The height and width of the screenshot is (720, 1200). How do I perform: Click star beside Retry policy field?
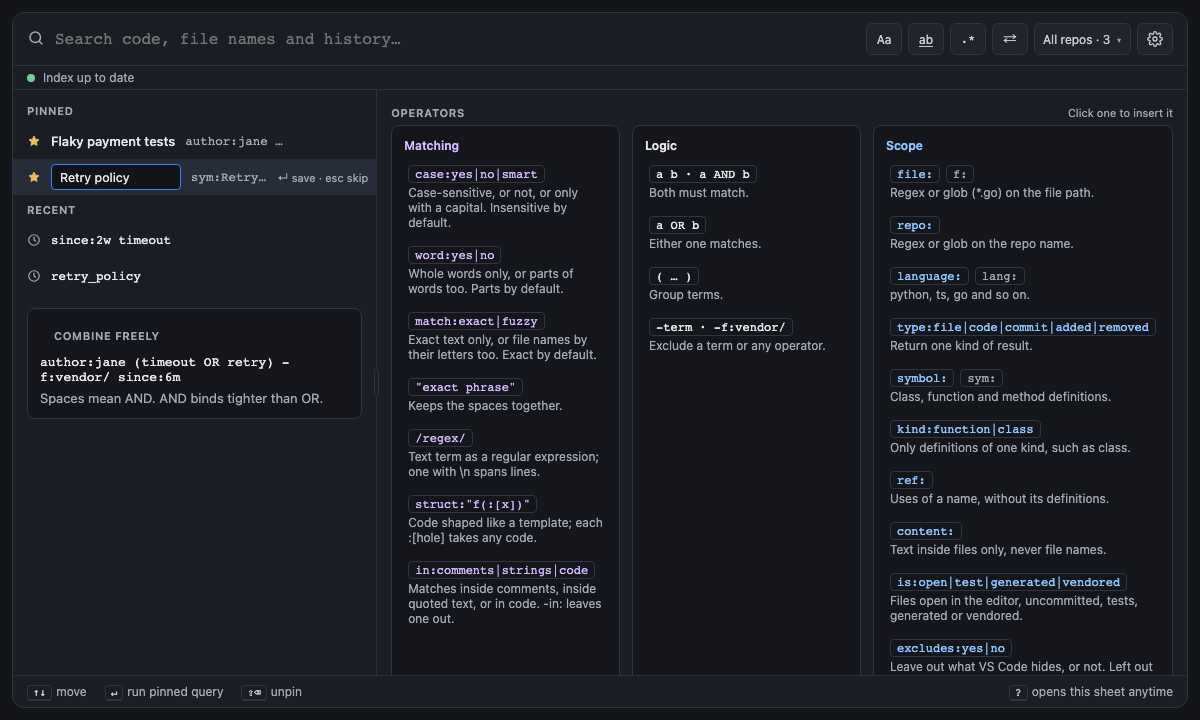tap(34, 177)
